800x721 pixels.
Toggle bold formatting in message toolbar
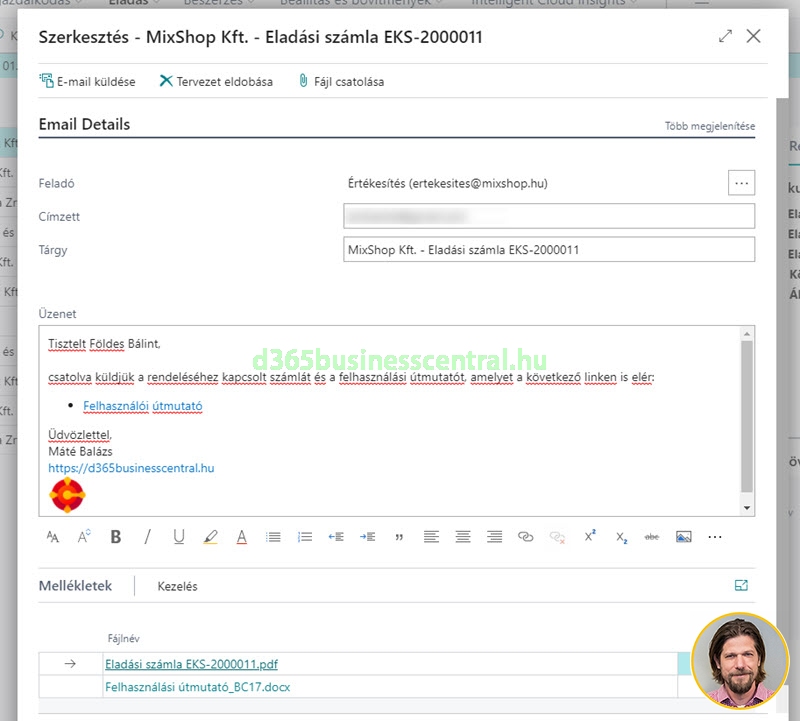(116, 537)
